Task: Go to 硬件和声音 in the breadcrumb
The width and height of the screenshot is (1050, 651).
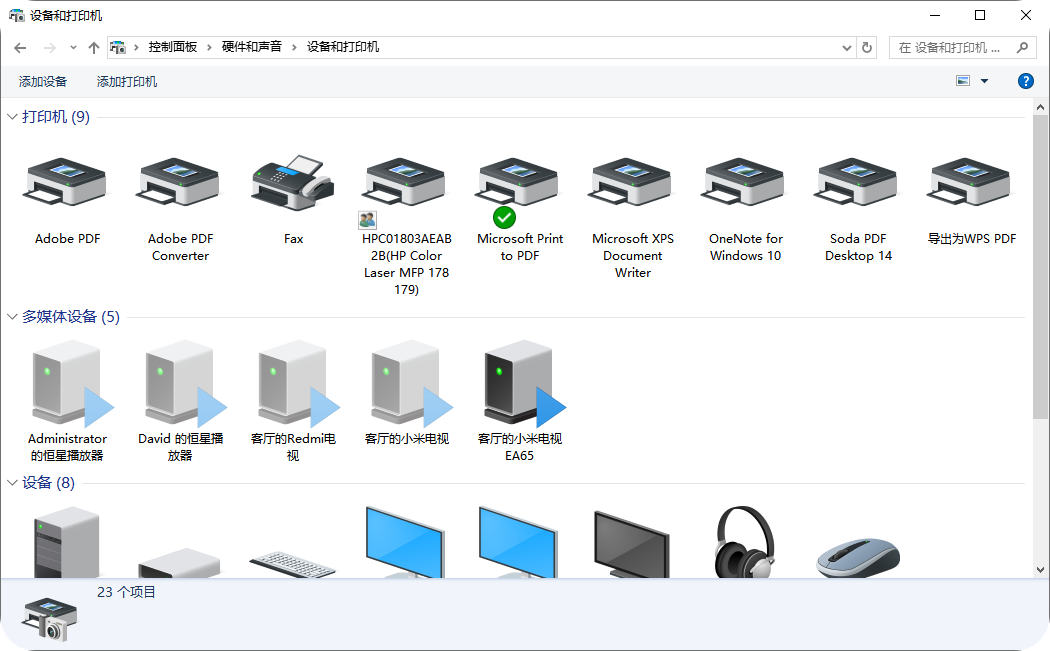Action: tap(252, 47)
